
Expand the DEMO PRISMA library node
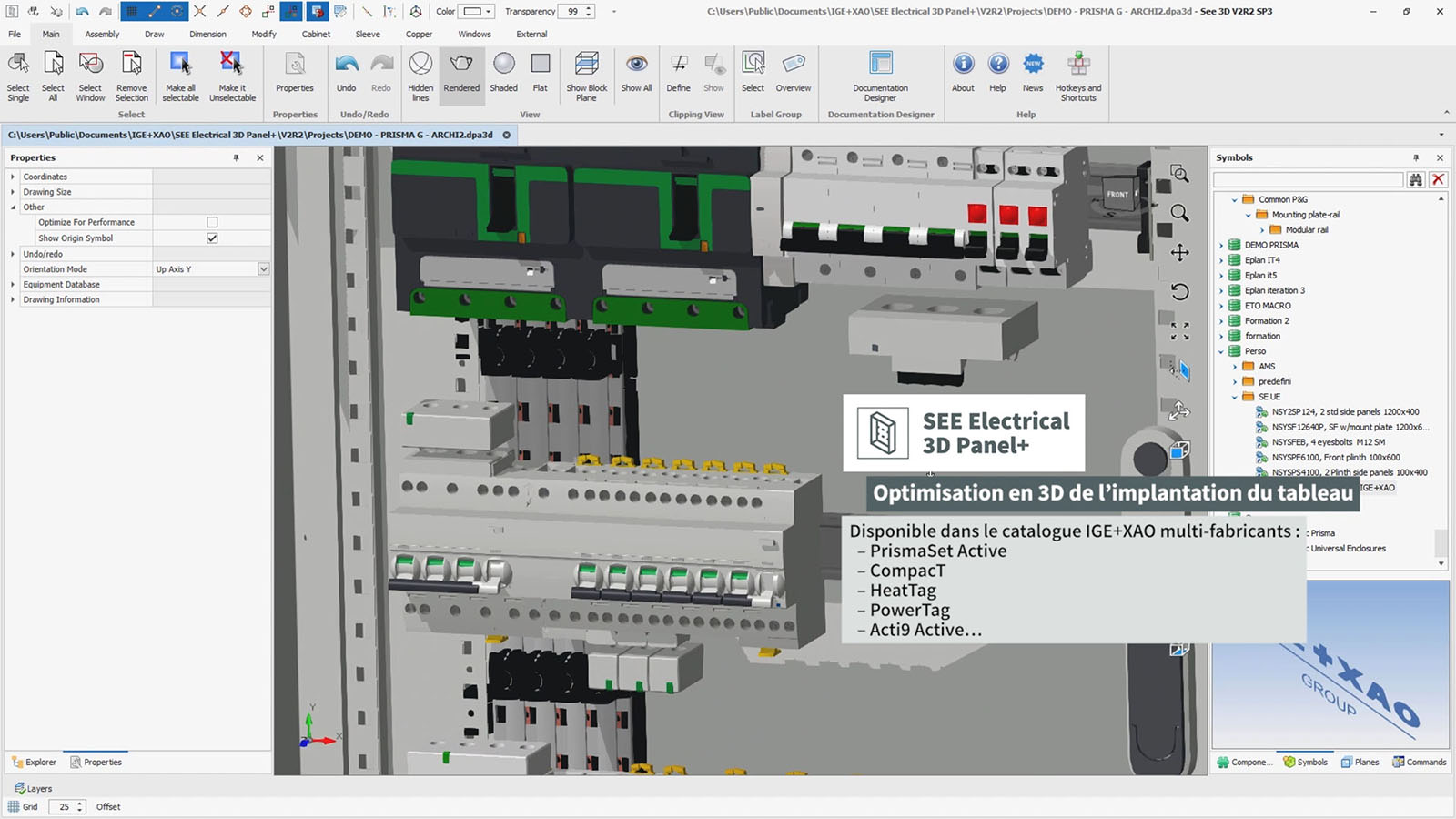1221,245
